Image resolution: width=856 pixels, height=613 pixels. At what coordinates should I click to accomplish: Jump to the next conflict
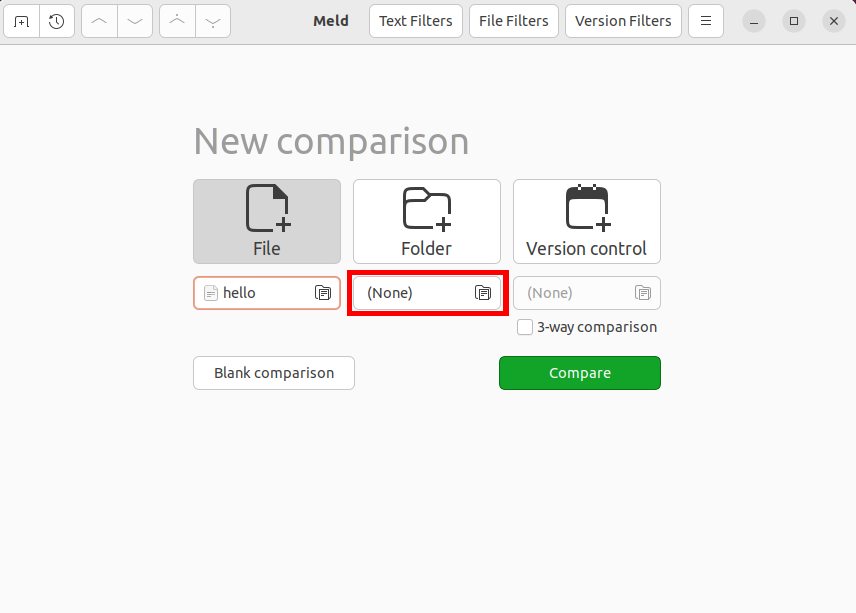[x=213, y=21]
